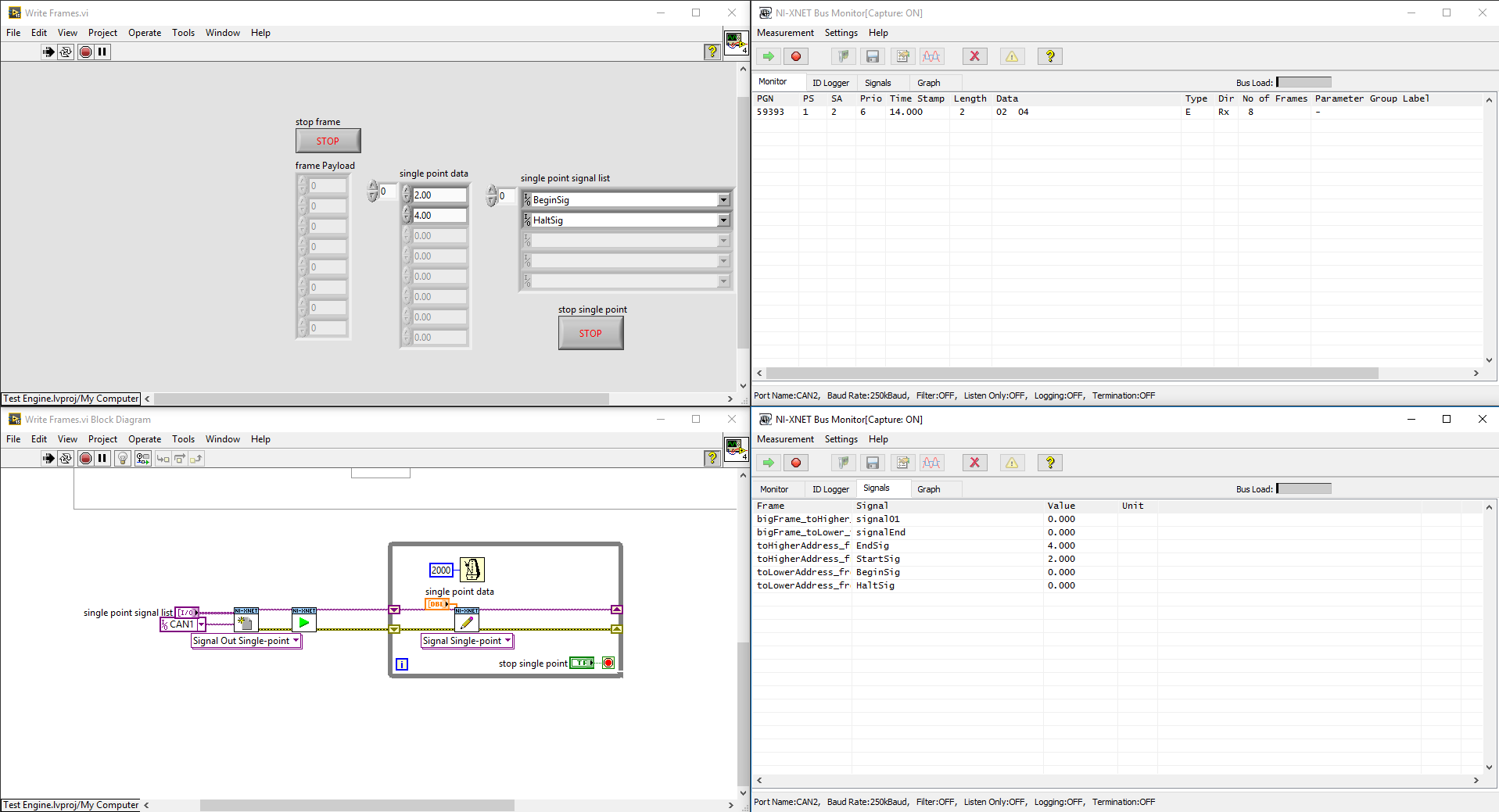Image resolution: width=1499 pixels, height=812 pixels.
Task: Open context help in Write Frames.vi front panel
Action: pos(712,52)
